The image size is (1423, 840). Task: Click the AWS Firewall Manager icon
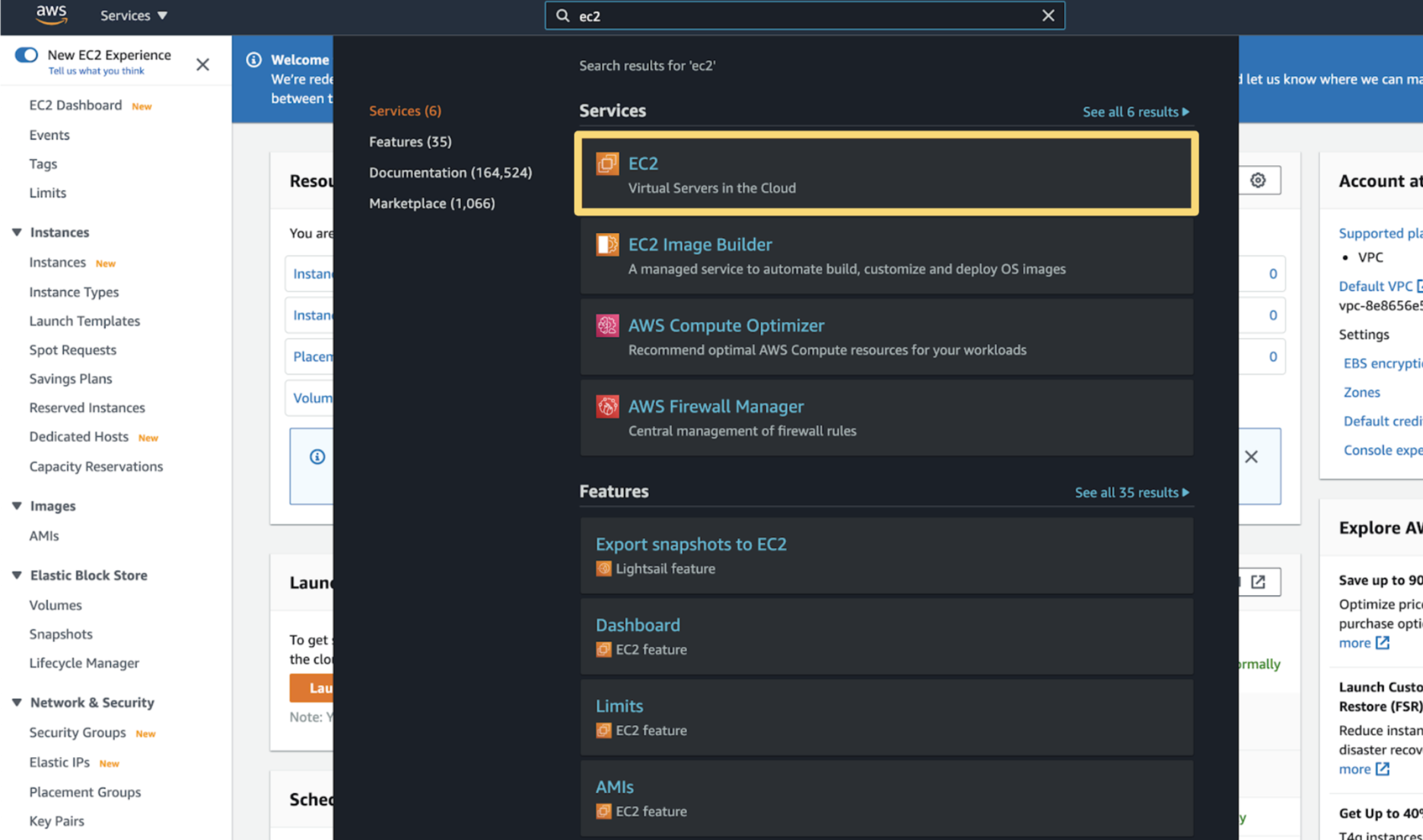[607, 406]
